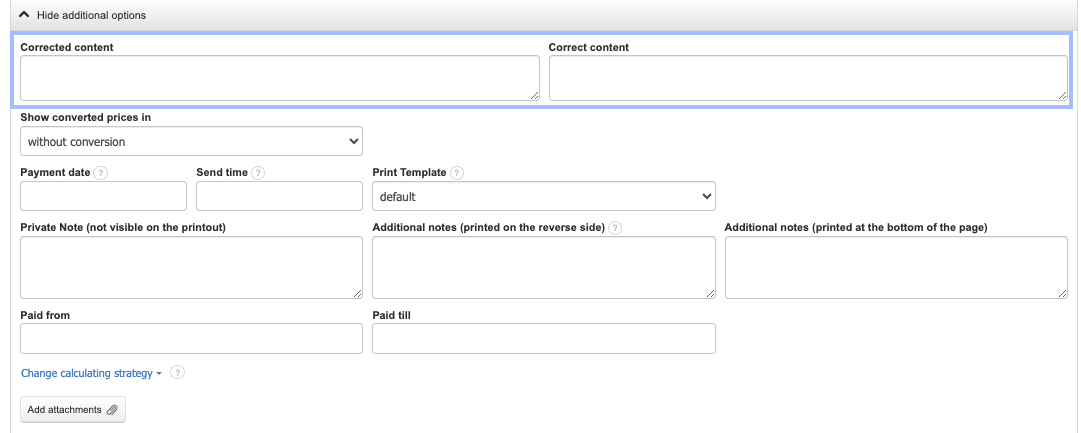
Task: Click help icon next to Payment date
Action: [101, 172]
